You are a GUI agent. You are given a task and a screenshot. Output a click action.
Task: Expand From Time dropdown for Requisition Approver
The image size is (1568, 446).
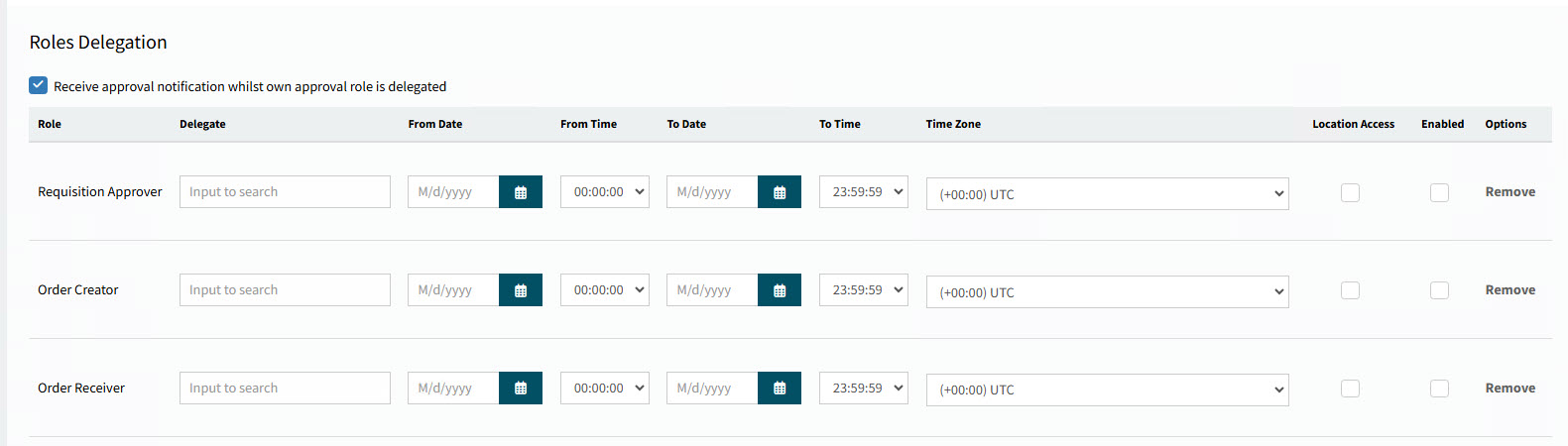[604, 192]
